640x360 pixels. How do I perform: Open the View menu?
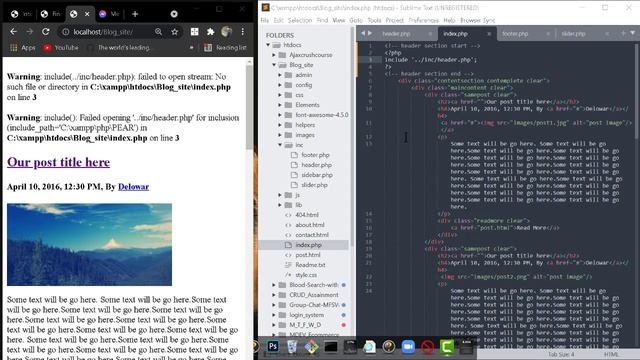(x=339, y=20)
